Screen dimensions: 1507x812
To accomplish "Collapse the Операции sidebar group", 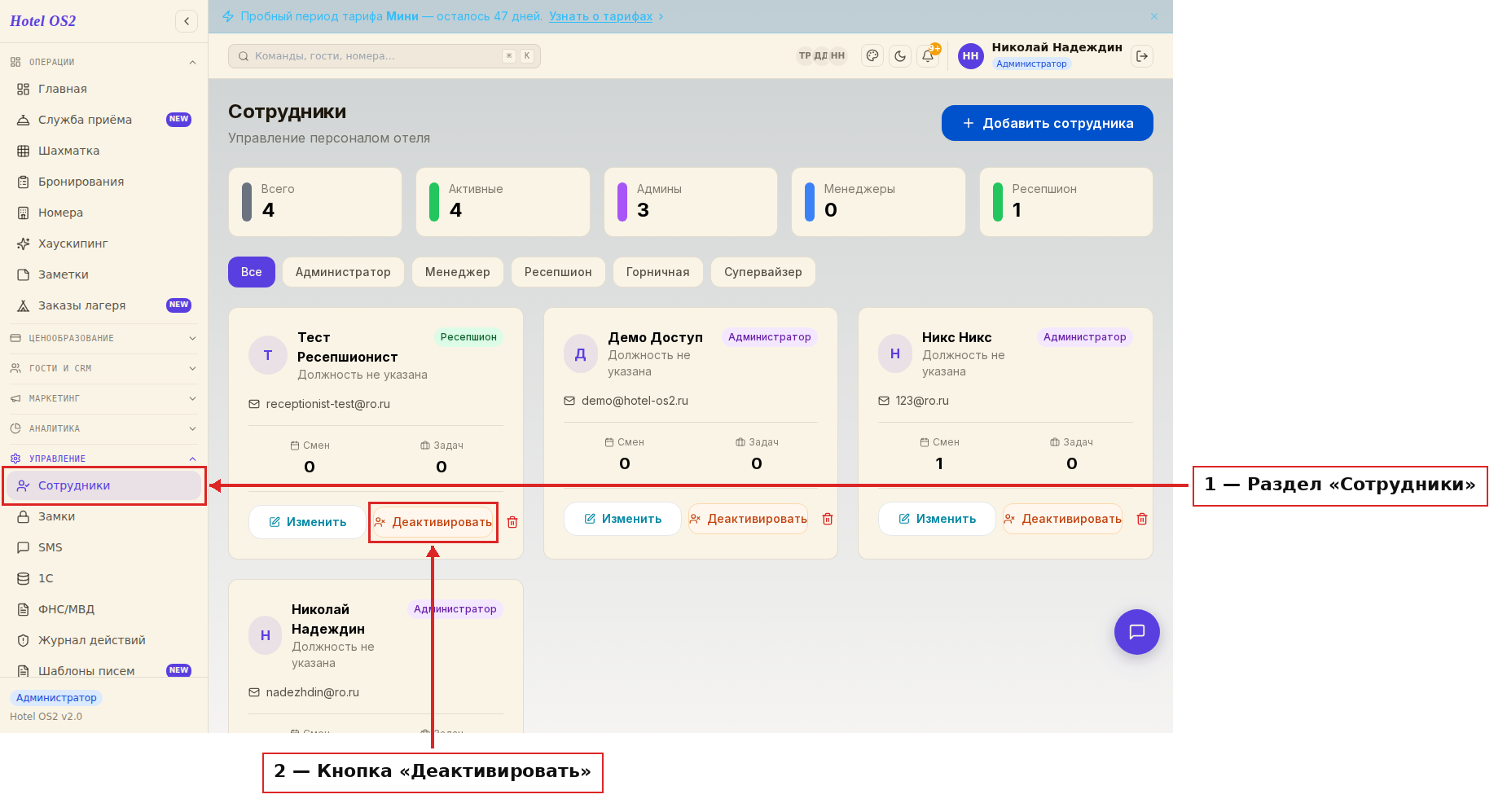I will 103,62.
